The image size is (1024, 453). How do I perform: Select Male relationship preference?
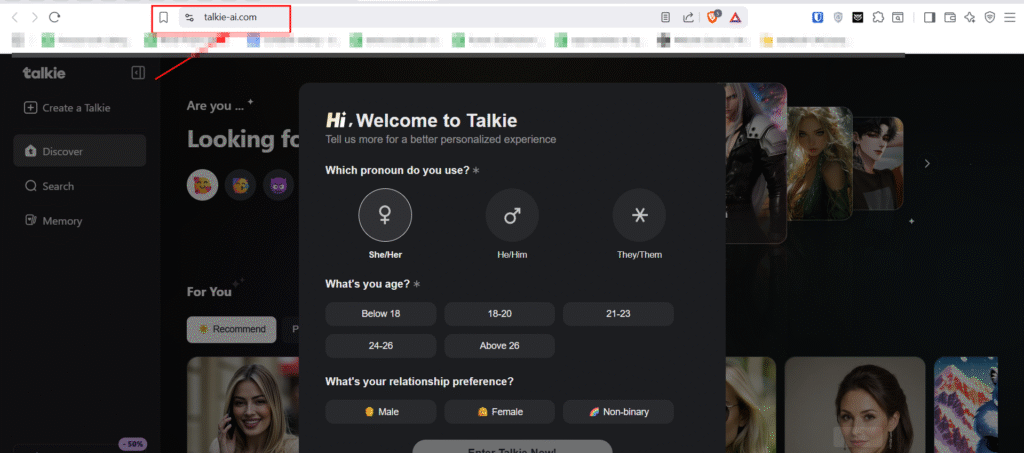[381, 412]
